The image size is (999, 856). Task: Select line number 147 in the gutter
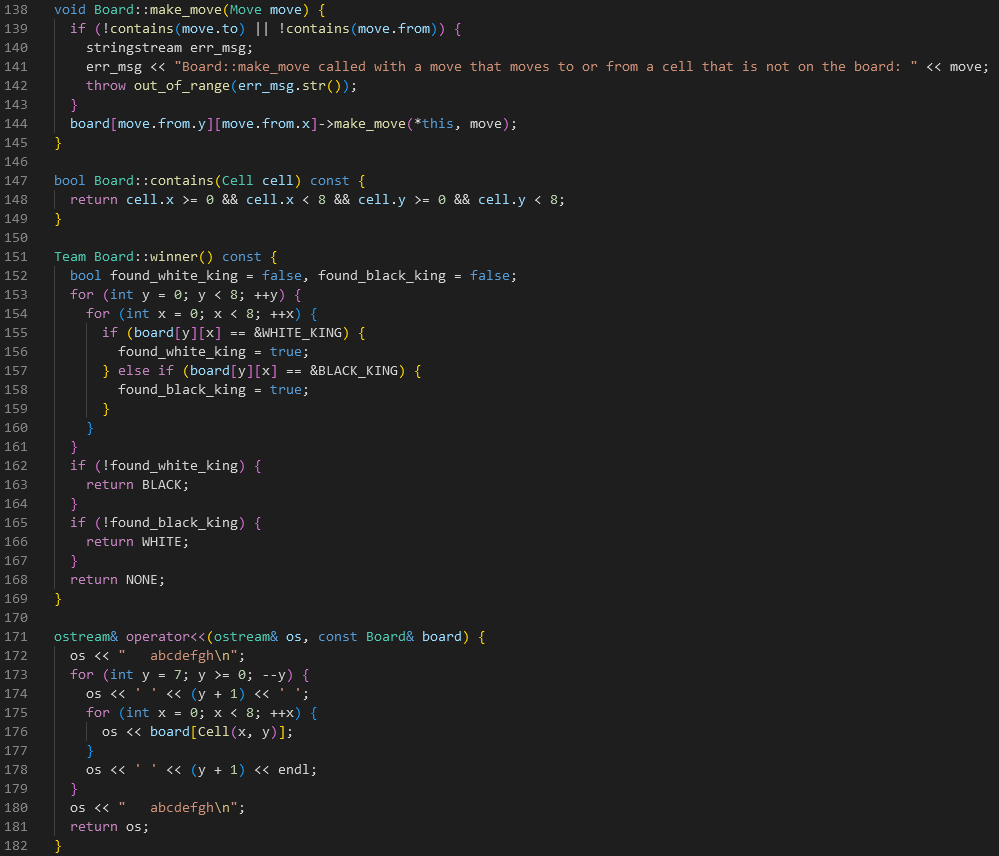click(16, 180)
